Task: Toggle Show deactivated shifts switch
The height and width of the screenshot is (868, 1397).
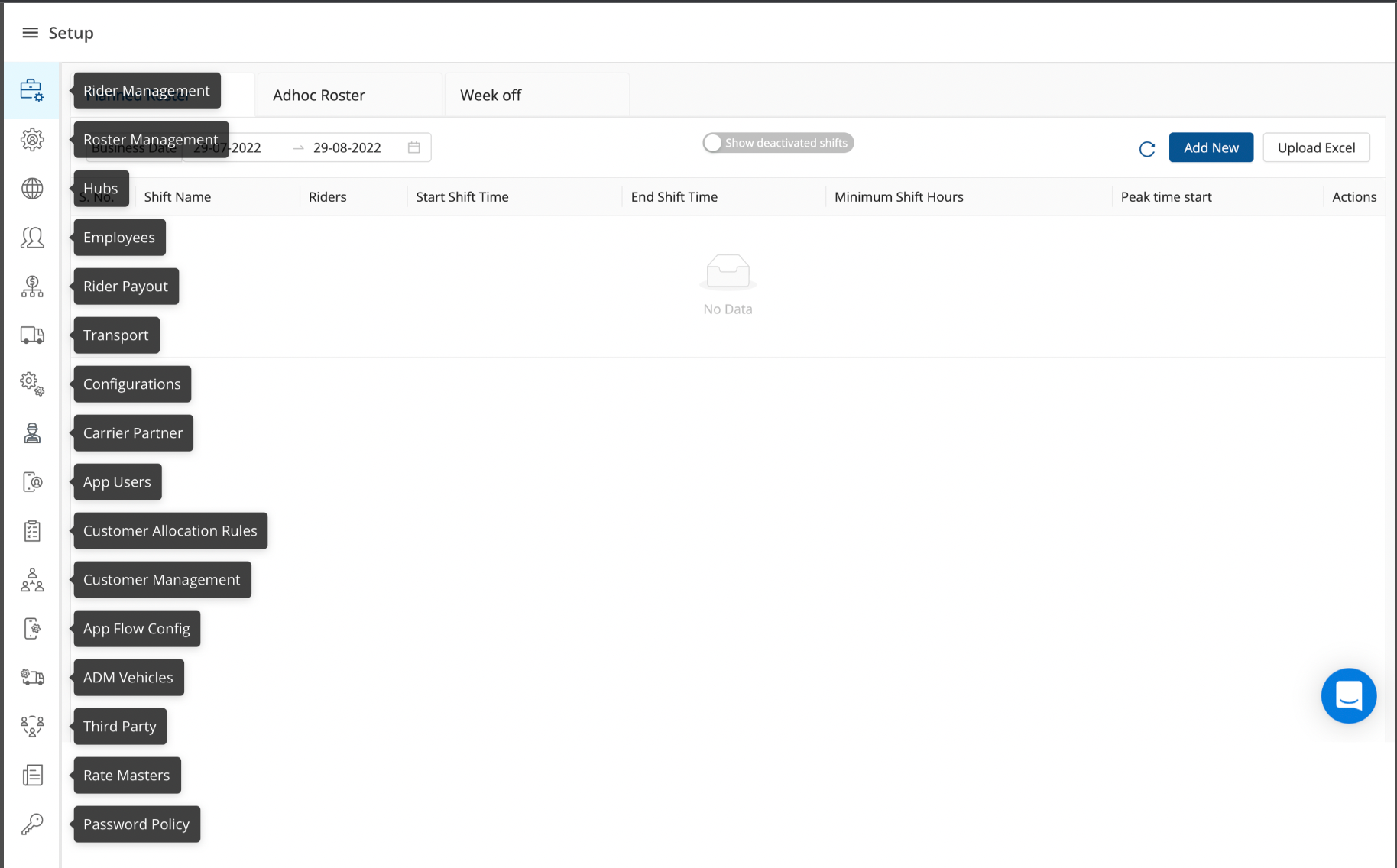Action: pyautogui.click(x=714, y=143)
